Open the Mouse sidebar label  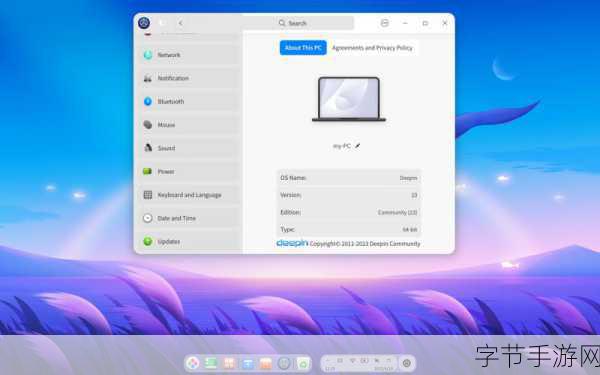pyautogui.click(x=166, y=125)
